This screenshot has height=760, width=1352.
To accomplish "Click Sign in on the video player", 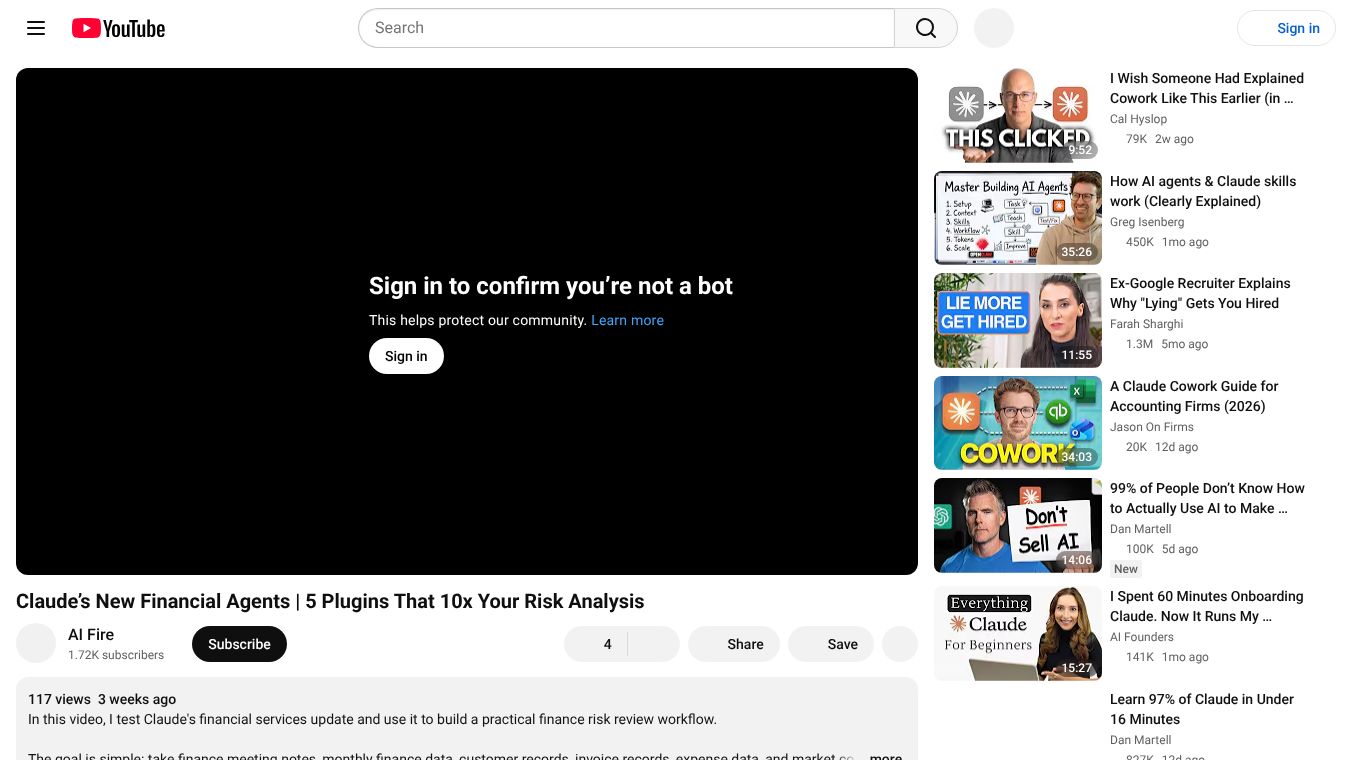I will pos(406,356).
